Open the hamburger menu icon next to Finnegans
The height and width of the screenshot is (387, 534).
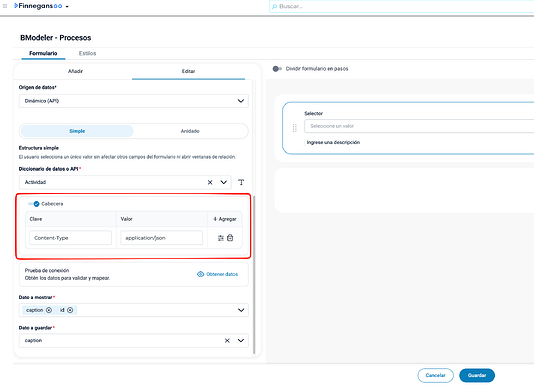5,6
